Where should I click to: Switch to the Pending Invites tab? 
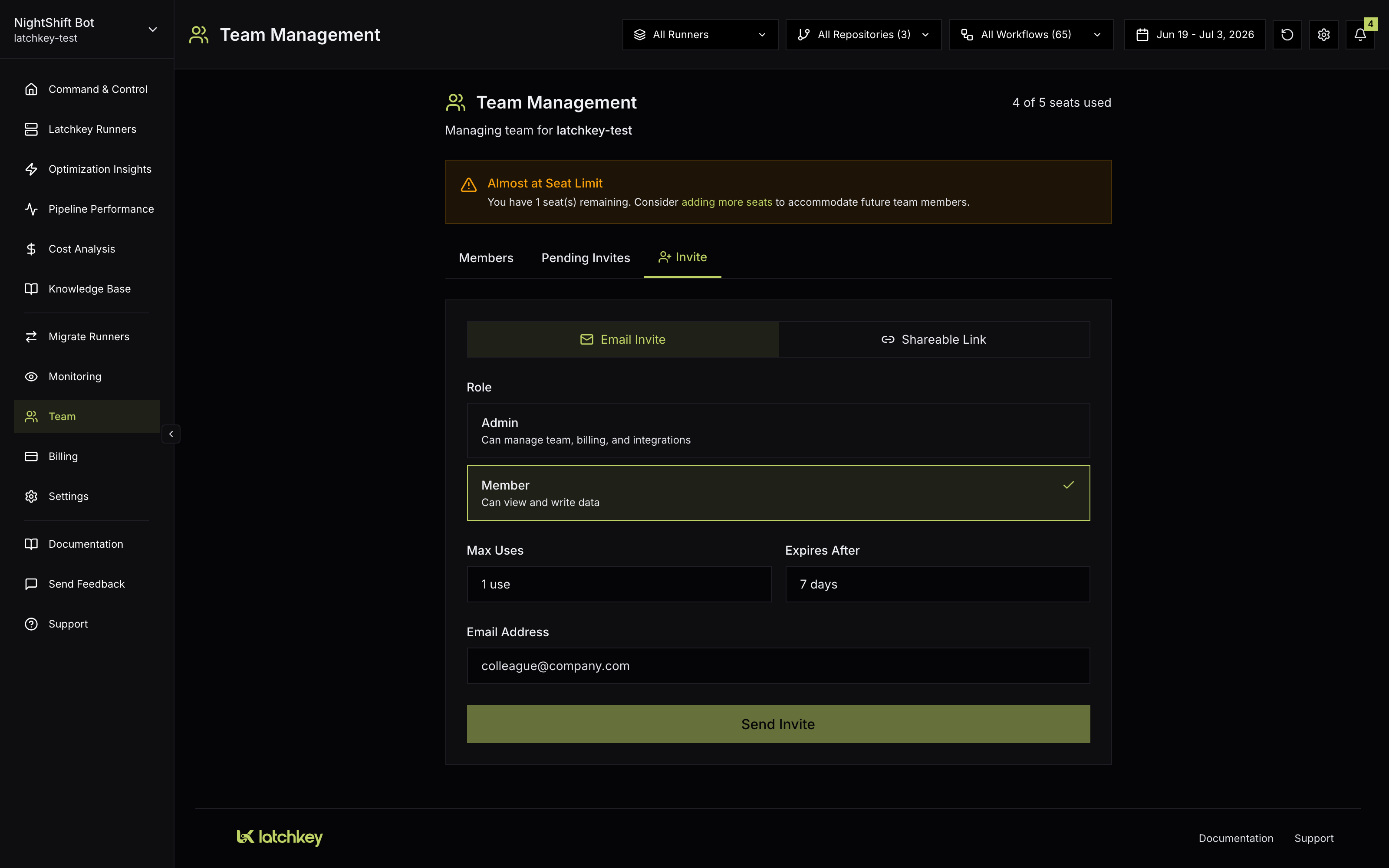[x=586, y=258]
